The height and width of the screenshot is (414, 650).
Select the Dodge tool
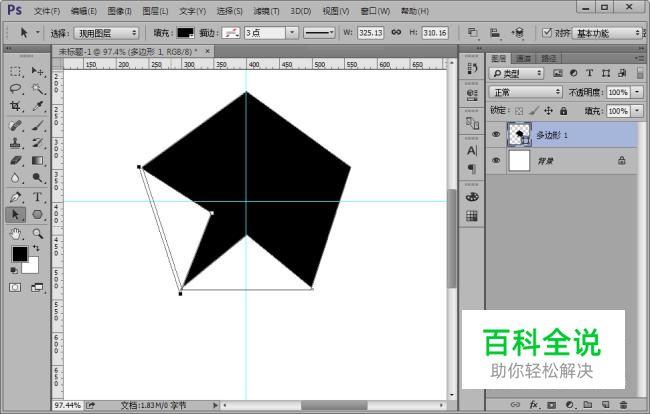[38, 178]
